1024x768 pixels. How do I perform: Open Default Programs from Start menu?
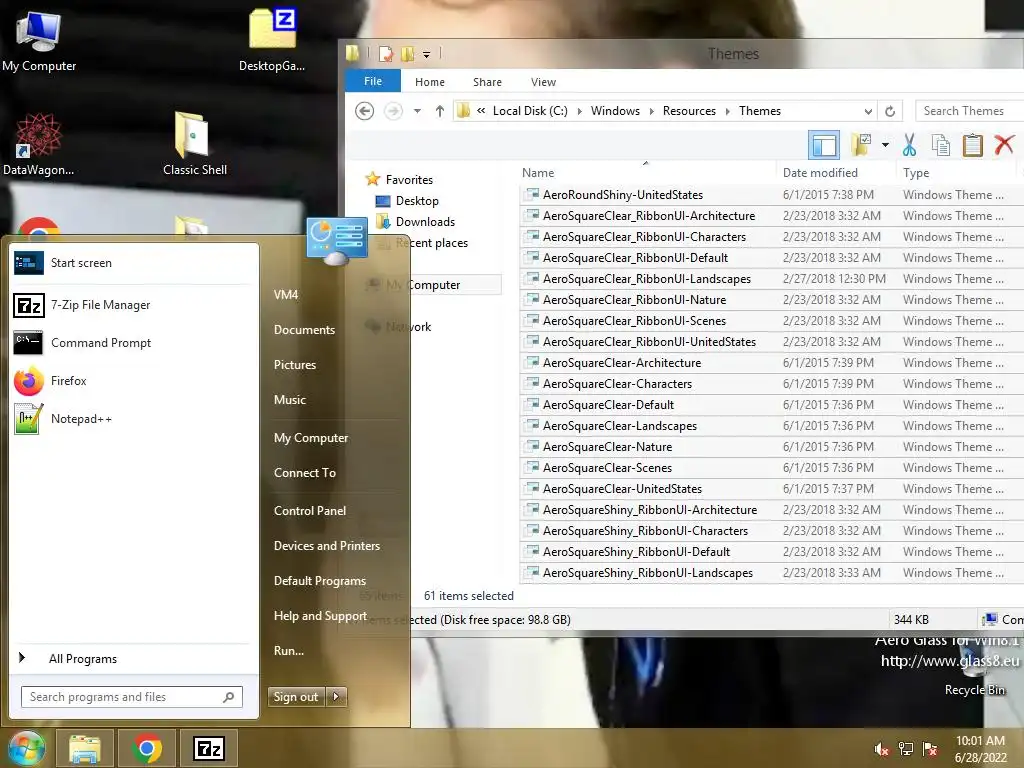(319, 581)
